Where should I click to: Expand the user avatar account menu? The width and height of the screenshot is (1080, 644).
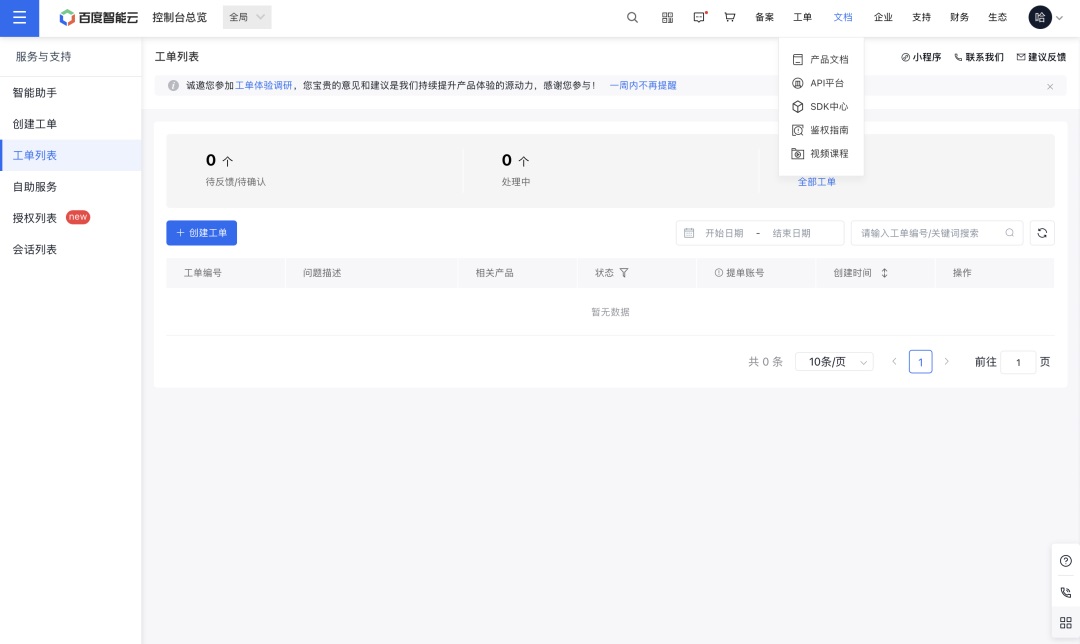click(1046, 17)
